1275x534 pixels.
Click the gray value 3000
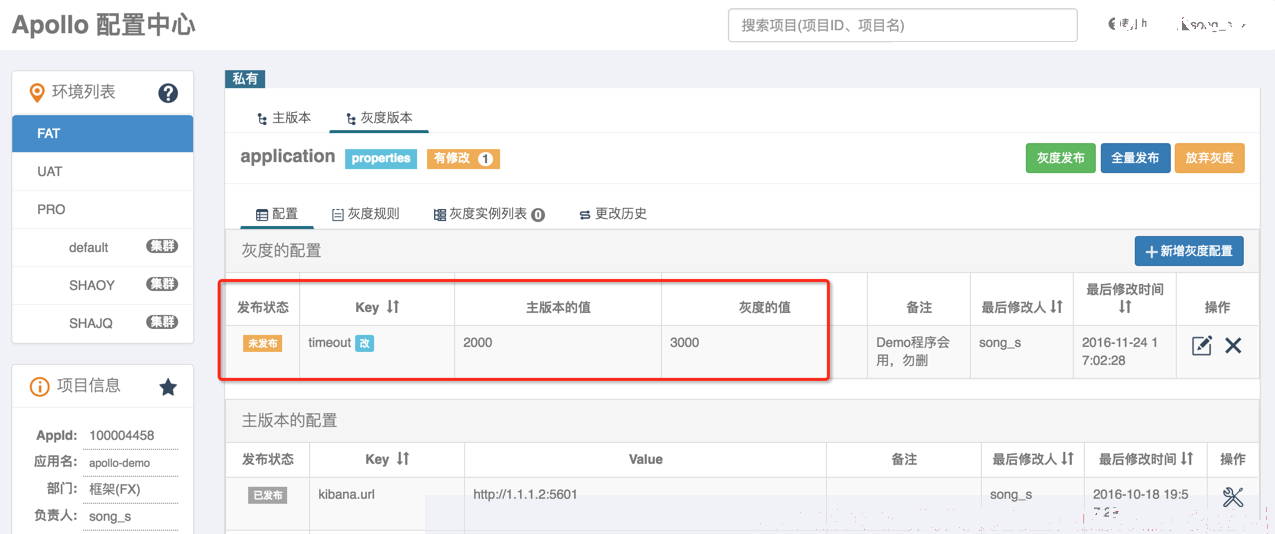[685, 342]
